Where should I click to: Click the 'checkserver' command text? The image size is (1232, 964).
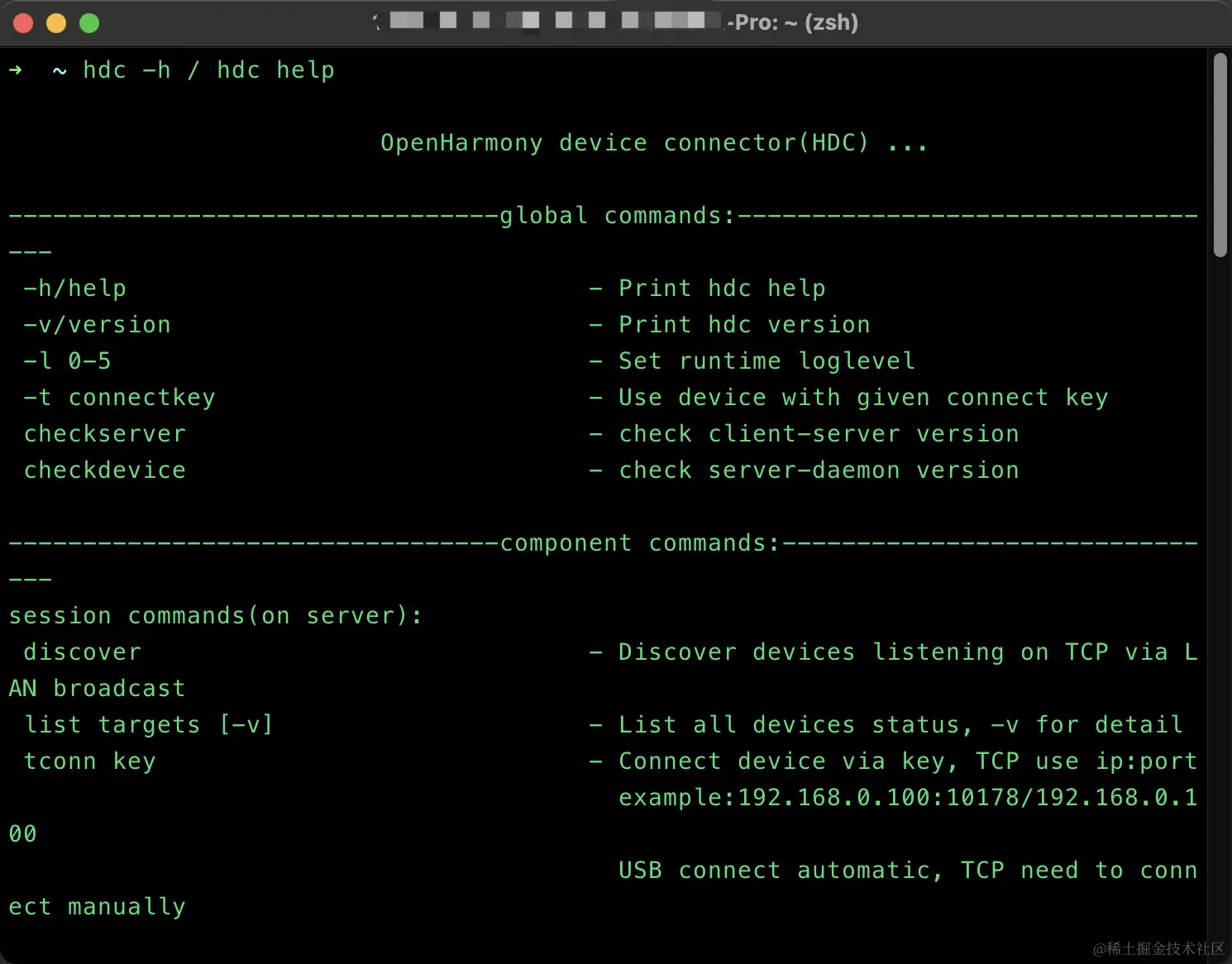(105, 434)
